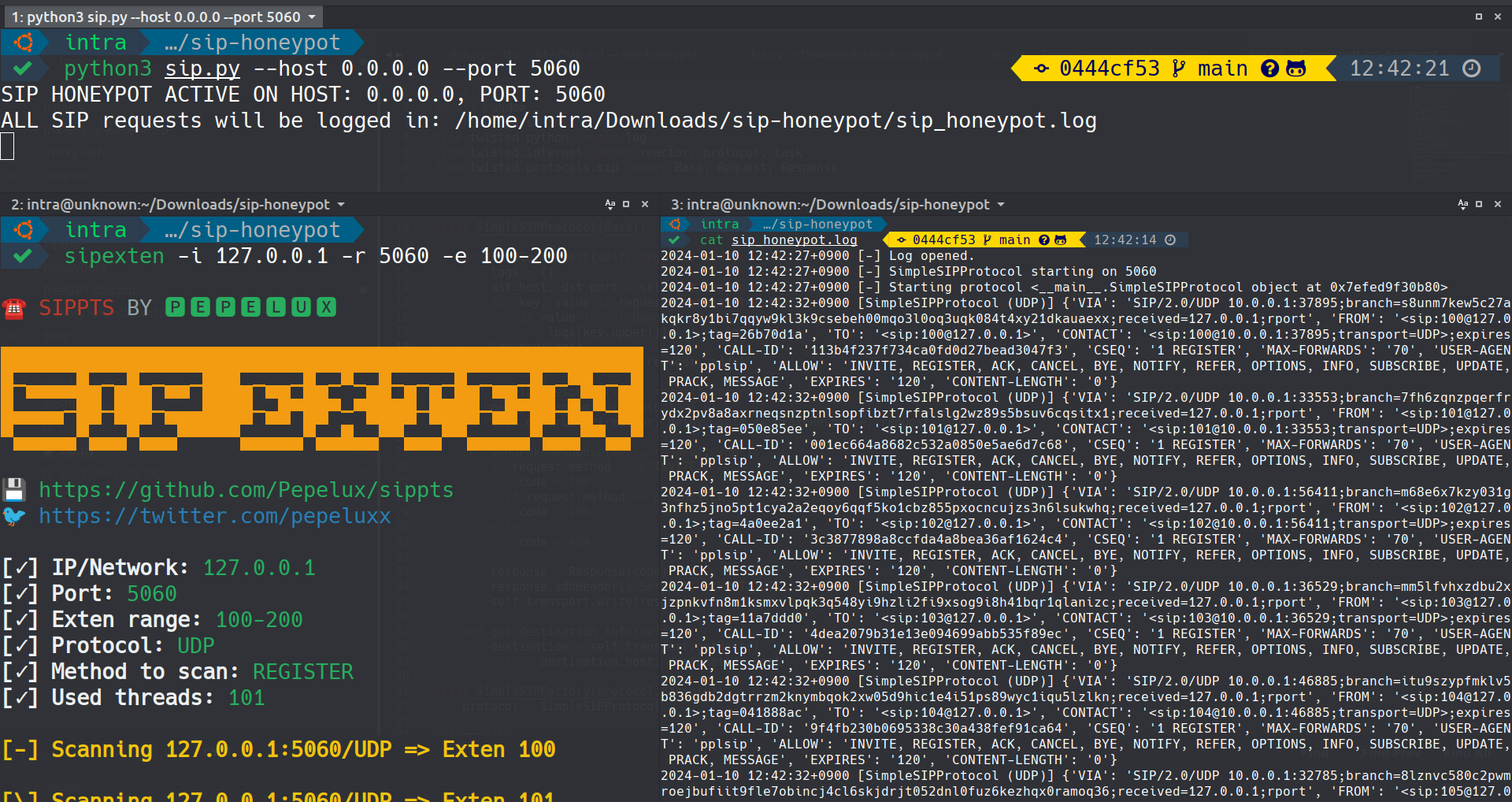Close terminal 2 pane

tap(645, 204)
